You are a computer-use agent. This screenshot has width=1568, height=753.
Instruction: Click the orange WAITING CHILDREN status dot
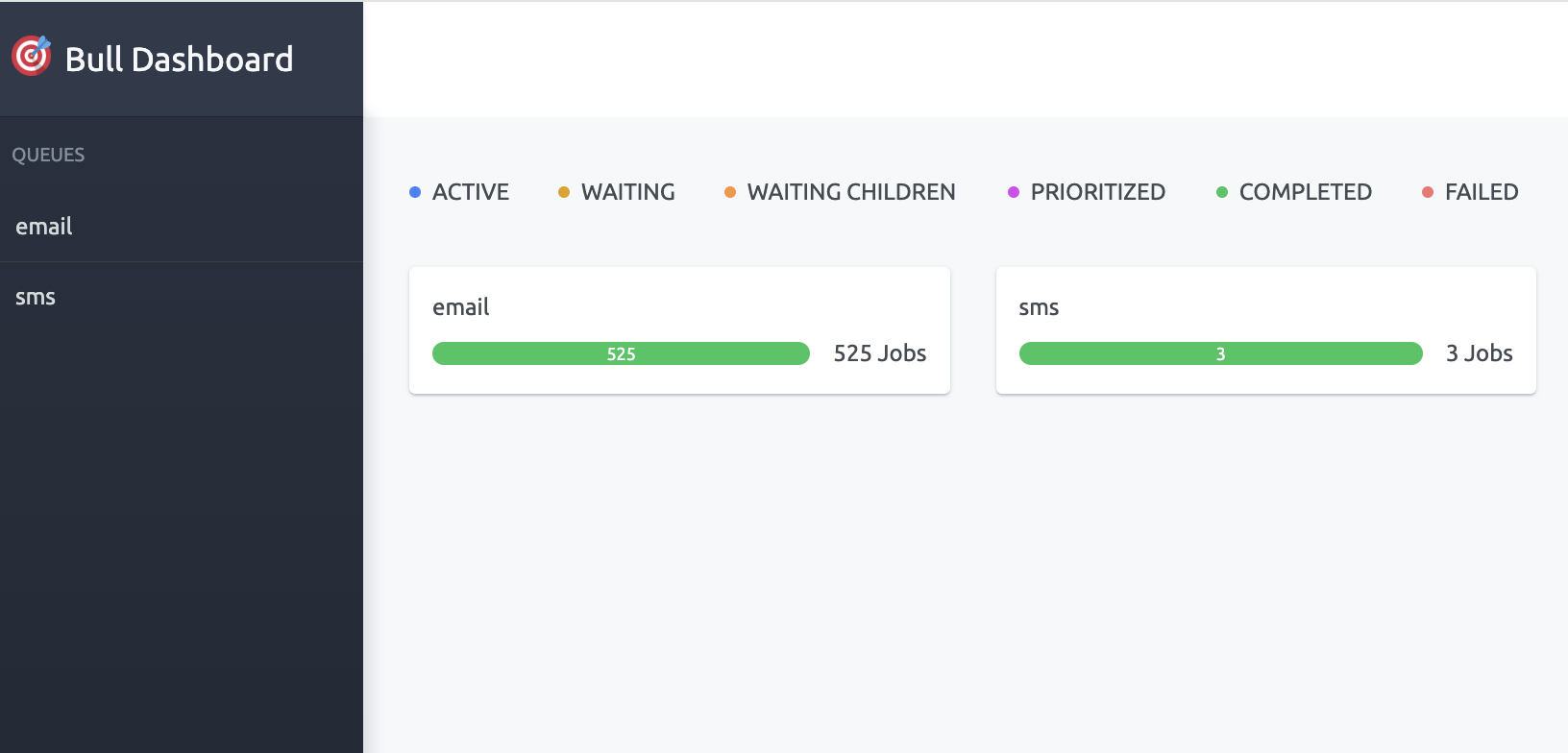[730, 192]
